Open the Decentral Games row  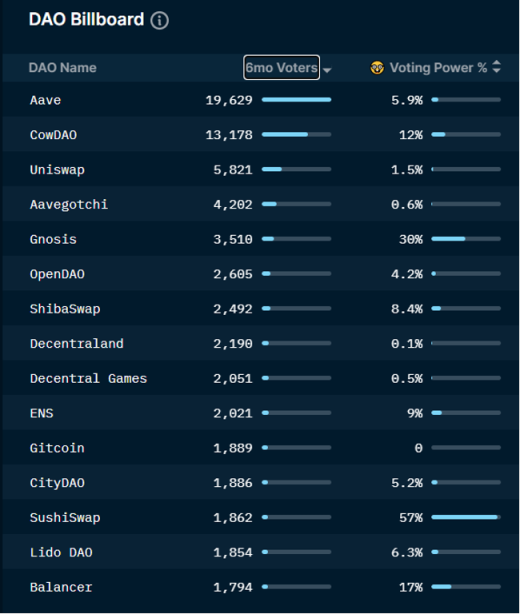260,378
